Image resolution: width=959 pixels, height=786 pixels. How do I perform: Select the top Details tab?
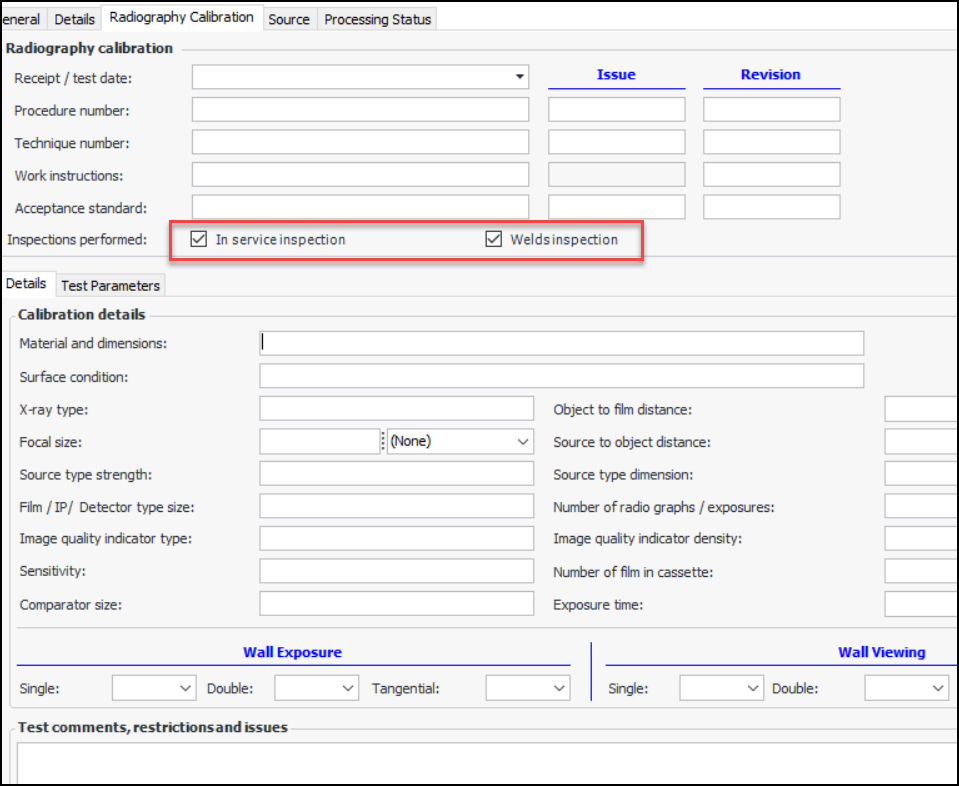click(75, 19)
